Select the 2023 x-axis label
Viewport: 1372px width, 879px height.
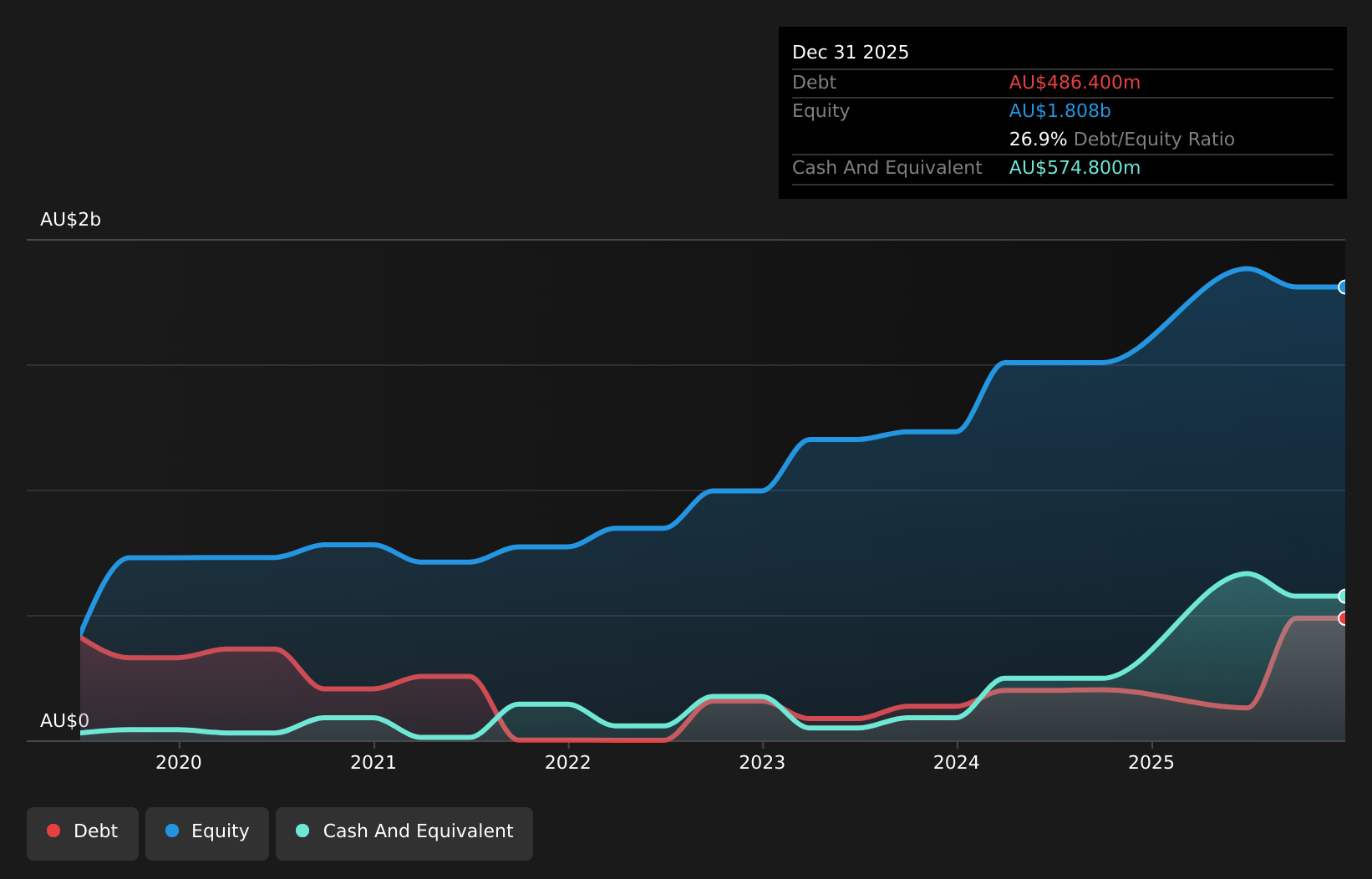pos(762,762)
